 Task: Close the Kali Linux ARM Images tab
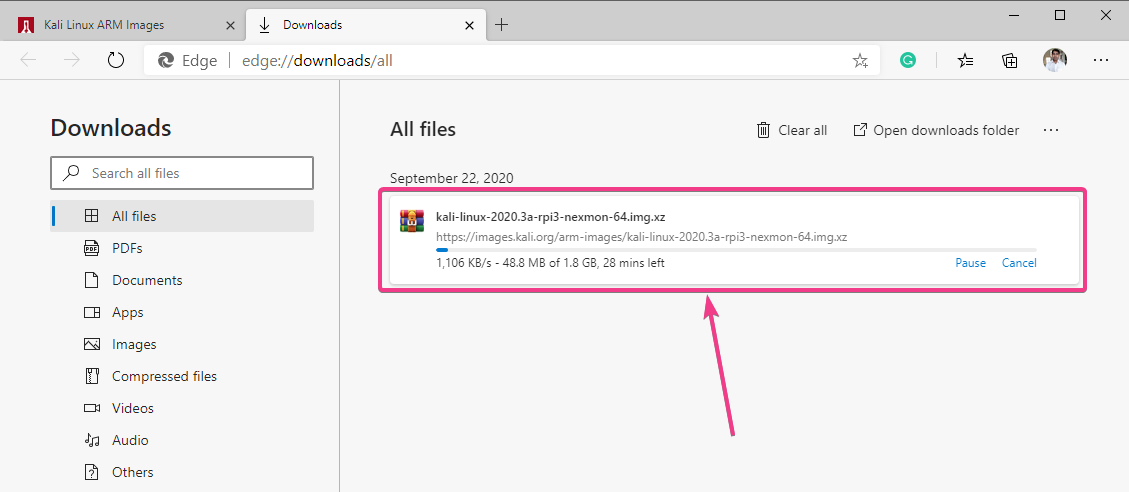pos(230,25)
